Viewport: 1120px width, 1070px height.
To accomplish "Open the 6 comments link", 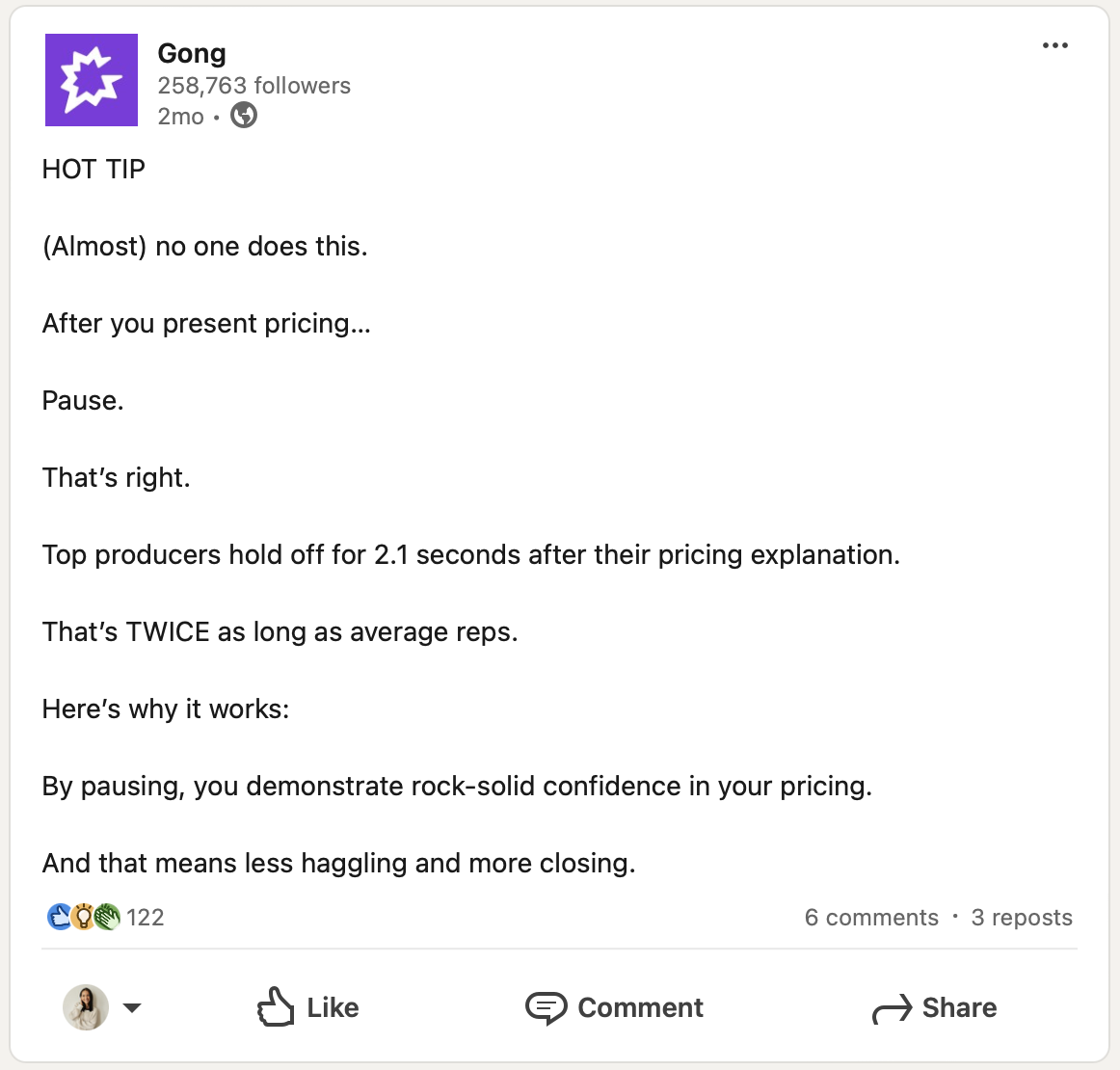I will (x=871, y=918).
